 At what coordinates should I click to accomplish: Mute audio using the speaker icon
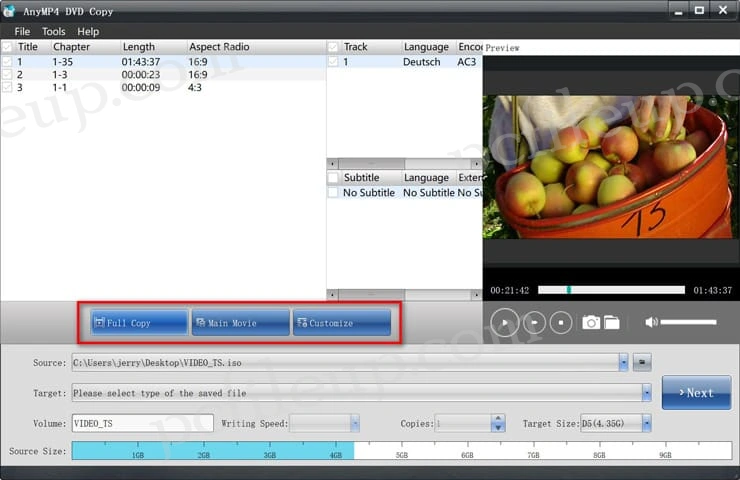click(651, 322)
